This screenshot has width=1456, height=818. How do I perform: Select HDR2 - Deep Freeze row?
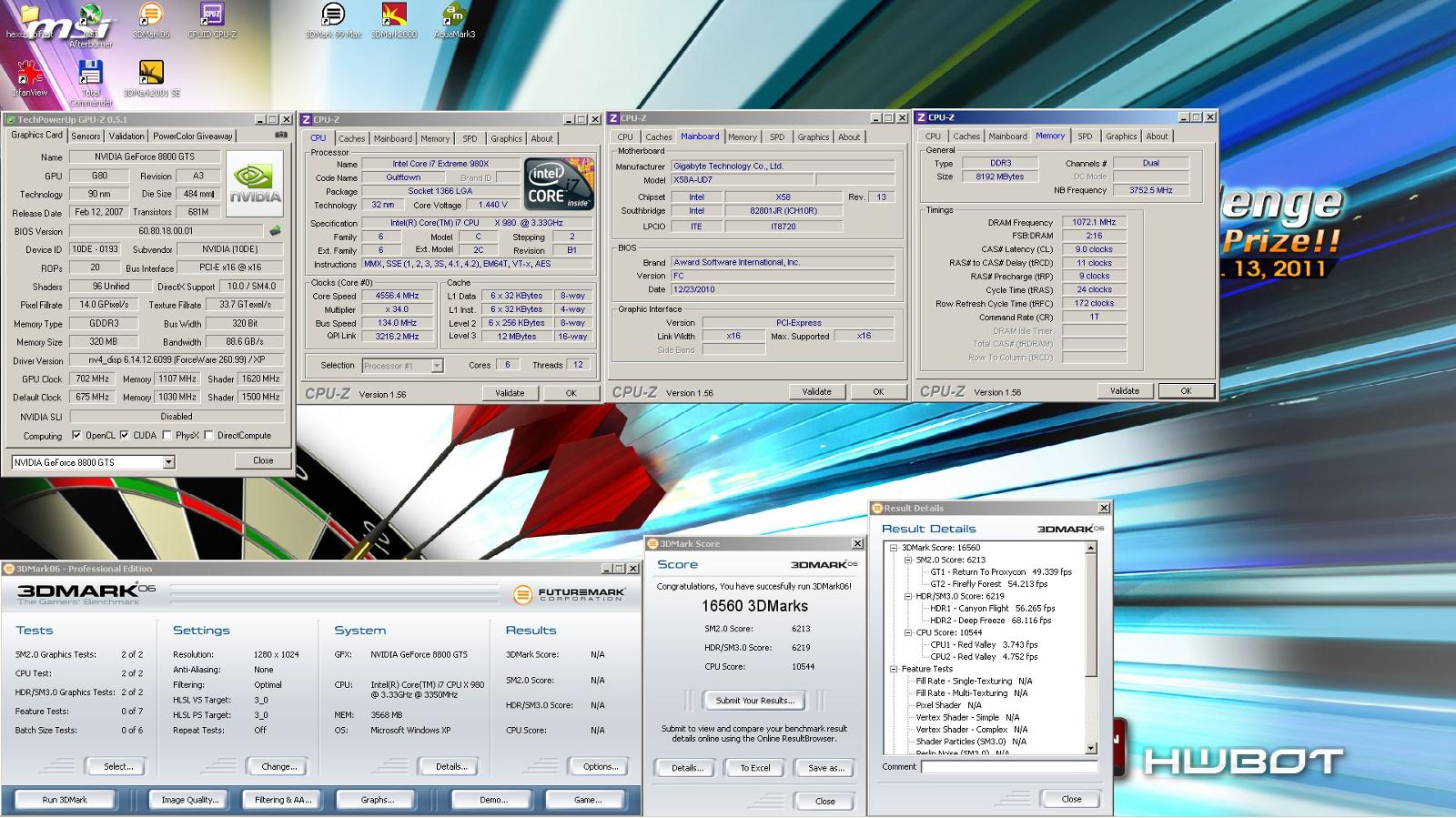990,621
